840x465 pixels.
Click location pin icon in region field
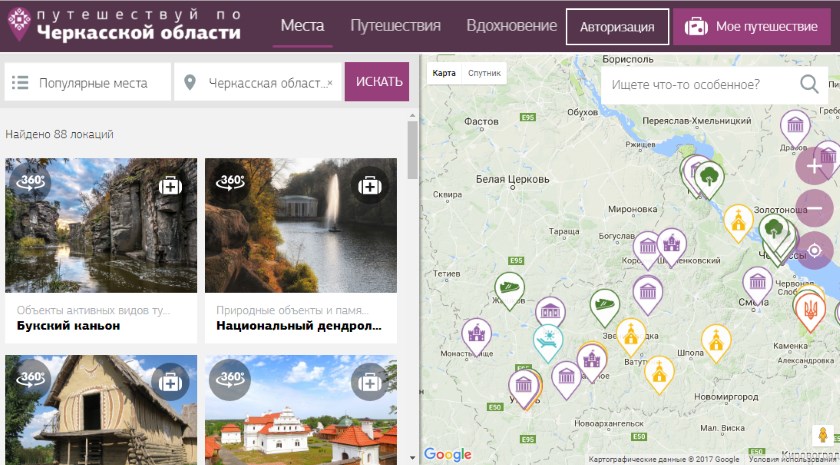click(x=189, y=82)
